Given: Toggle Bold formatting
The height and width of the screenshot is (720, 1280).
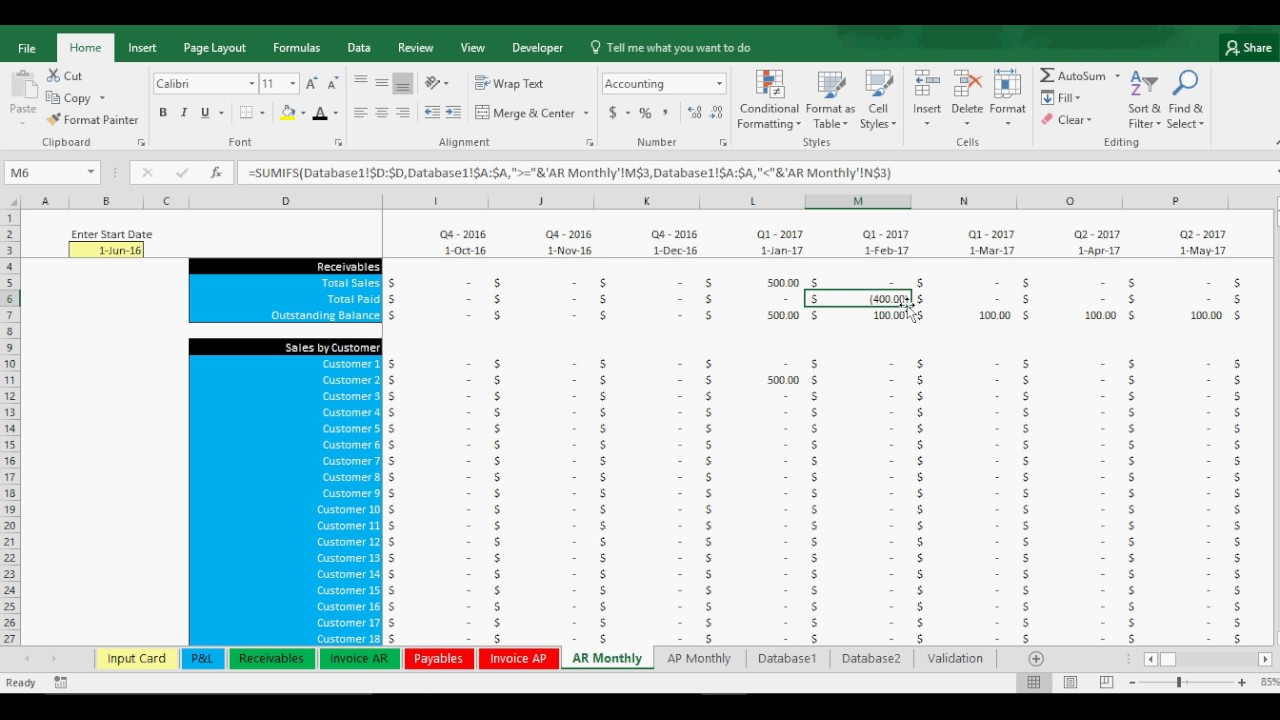Looking at the screenshot, I should (163, 113).
